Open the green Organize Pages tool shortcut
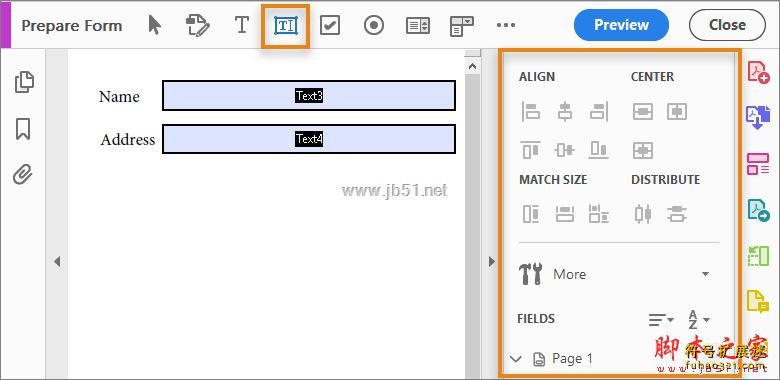Image resolution: width=780 pixels, height=380 pixels. 758,255
